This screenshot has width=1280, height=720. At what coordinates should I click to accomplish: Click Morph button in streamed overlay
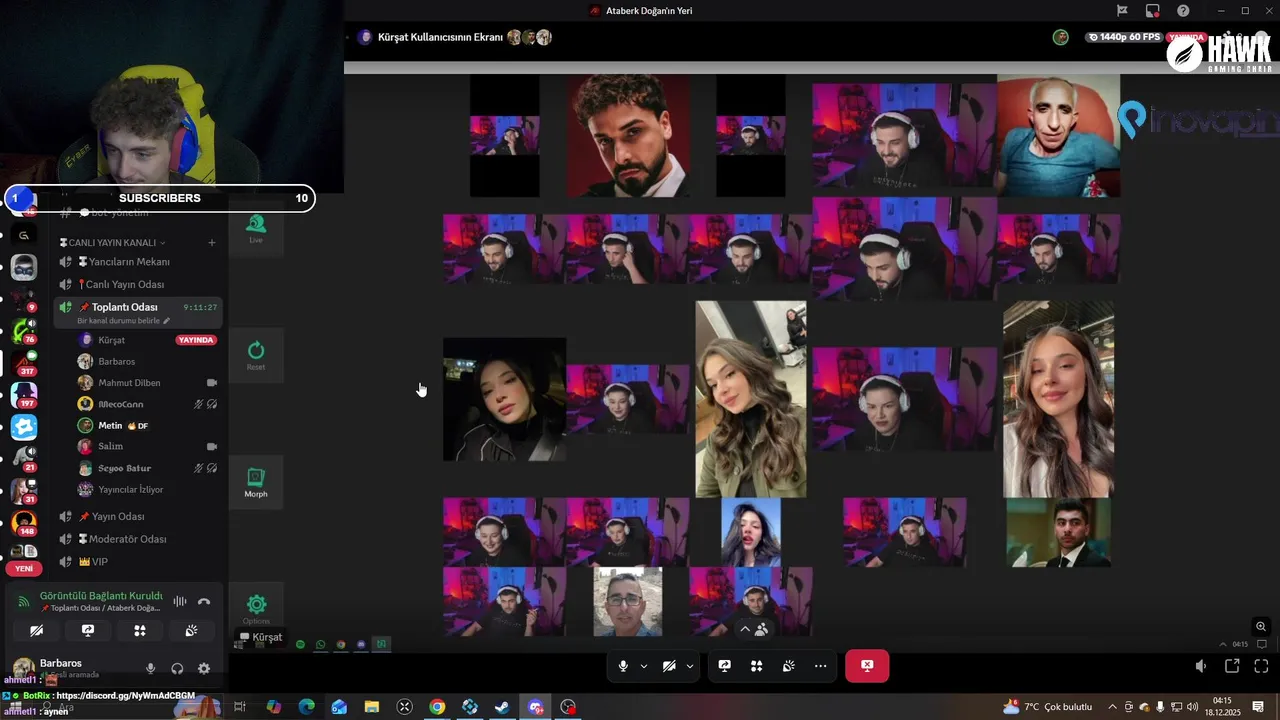click(x=256, y=482)
